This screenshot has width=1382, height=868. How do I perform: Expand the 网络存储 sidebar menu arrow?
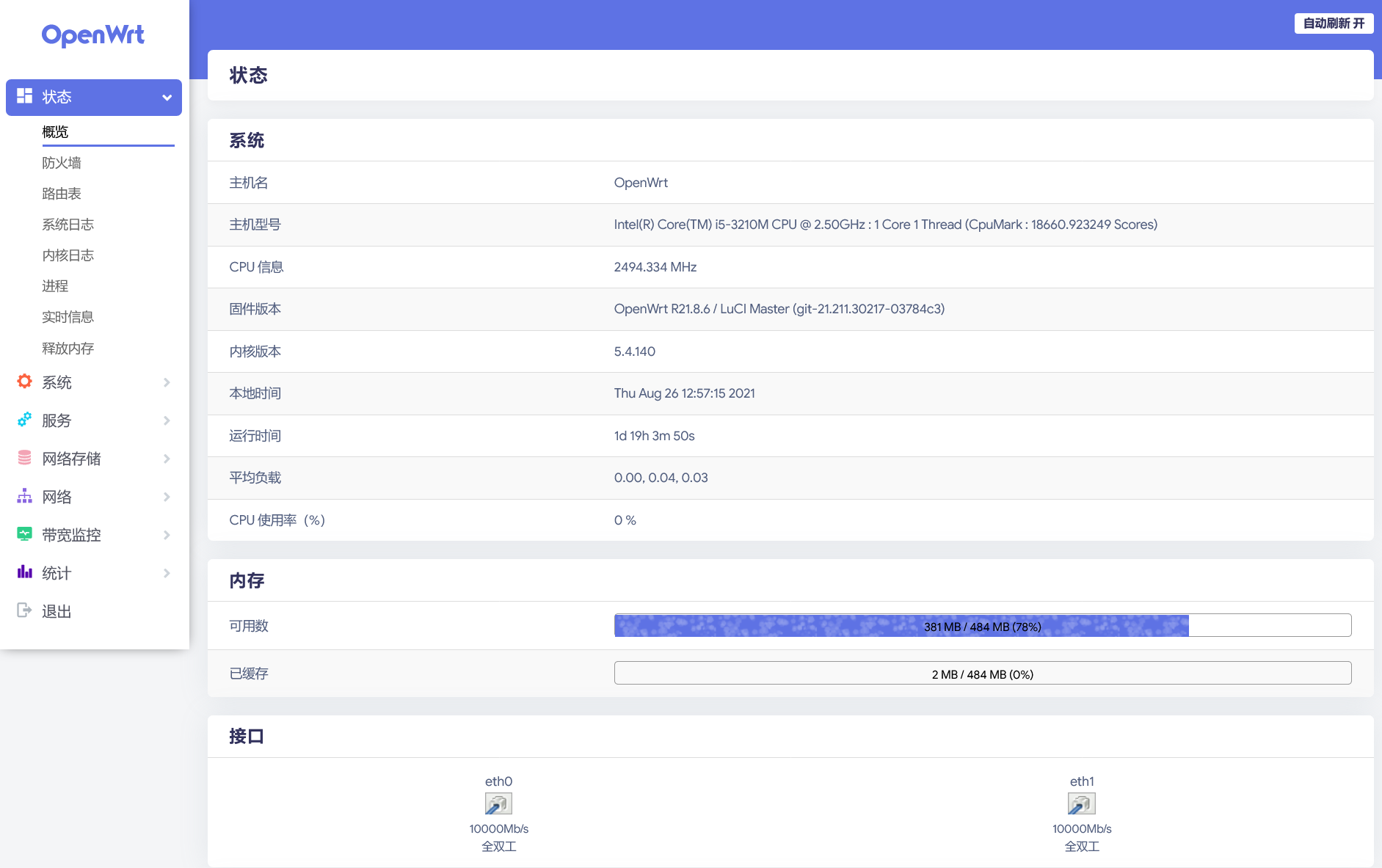167,459
